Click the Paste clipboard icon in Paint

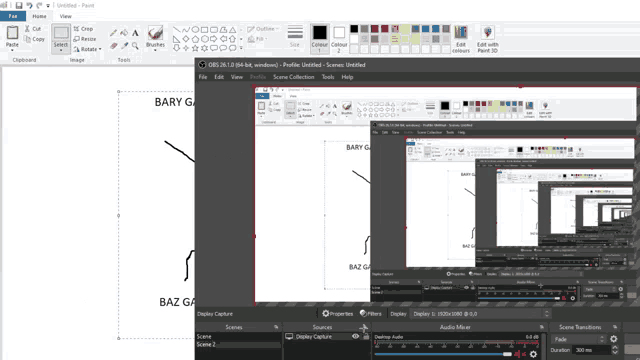point(12,32)
